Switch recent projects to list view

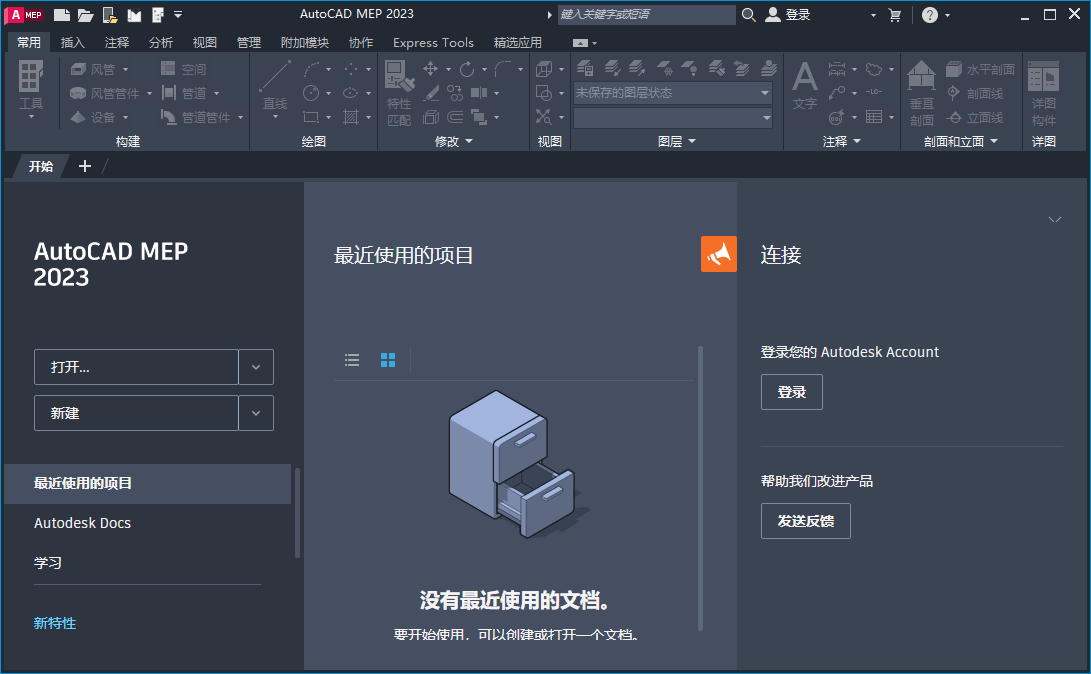[352, 360]
